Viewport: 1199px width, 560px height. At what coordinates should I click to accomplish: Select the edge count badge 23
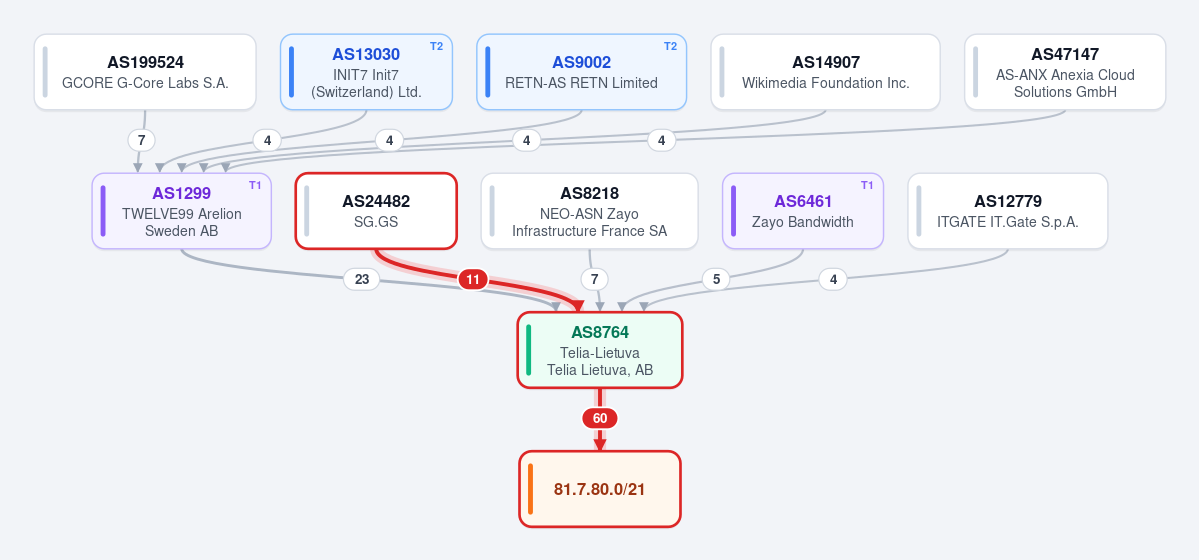[362, 280]
